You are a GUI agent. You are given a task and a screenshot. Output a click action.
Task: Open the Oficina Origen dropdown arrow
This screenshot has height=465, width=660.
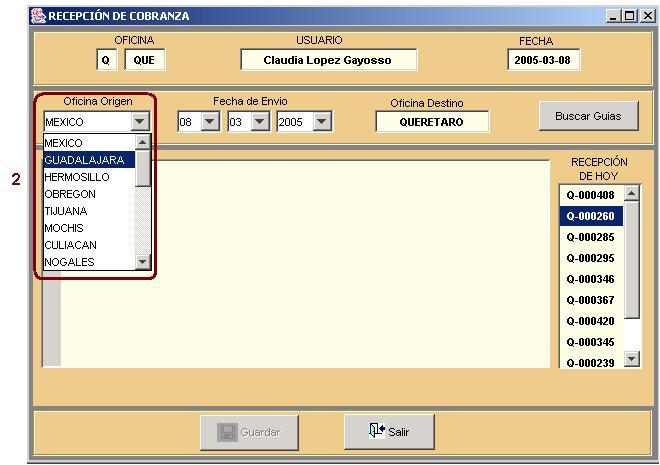tap(140, 122)
